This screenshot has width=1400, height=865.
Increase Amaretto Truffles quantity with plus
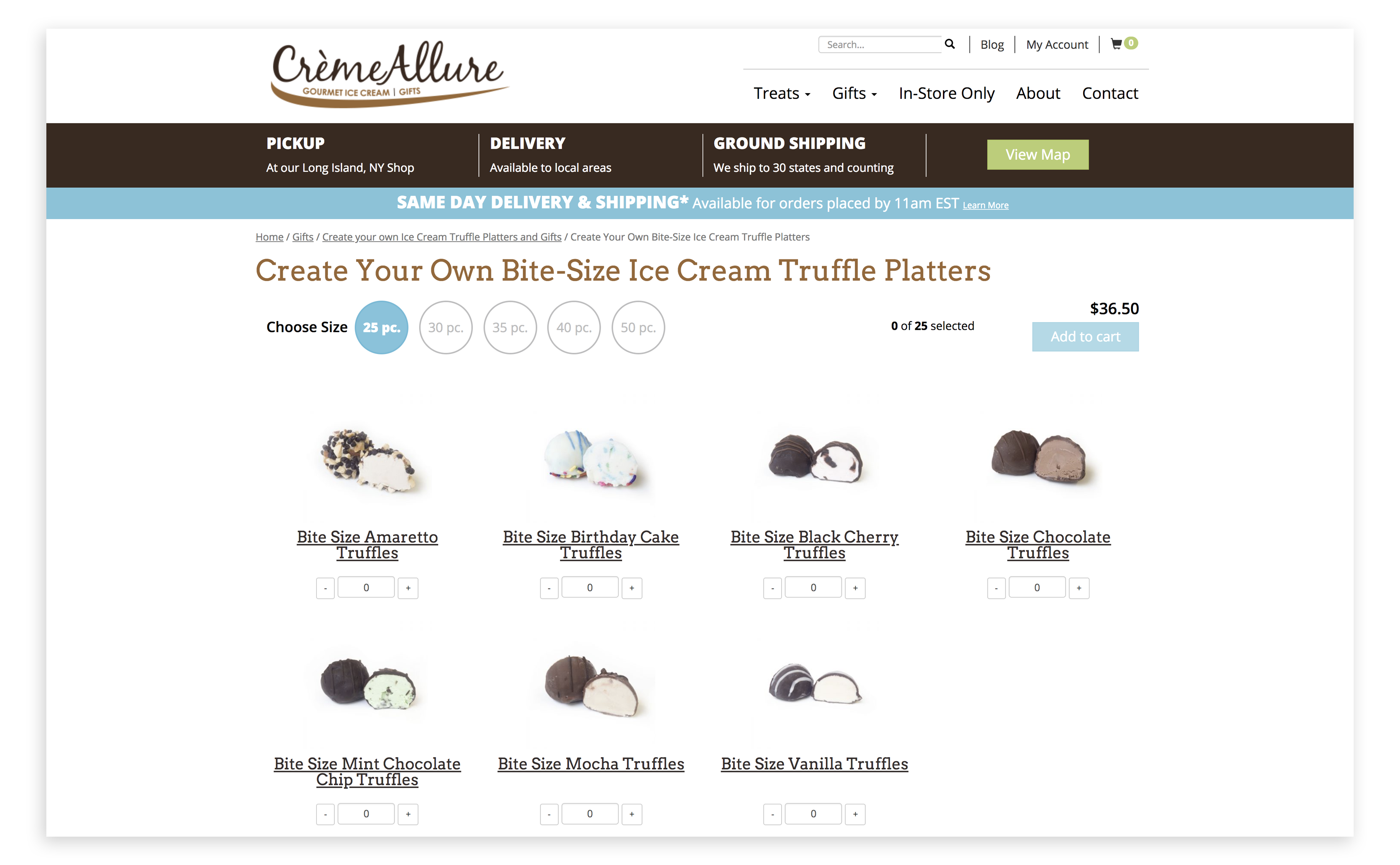(x=408, y=588)
